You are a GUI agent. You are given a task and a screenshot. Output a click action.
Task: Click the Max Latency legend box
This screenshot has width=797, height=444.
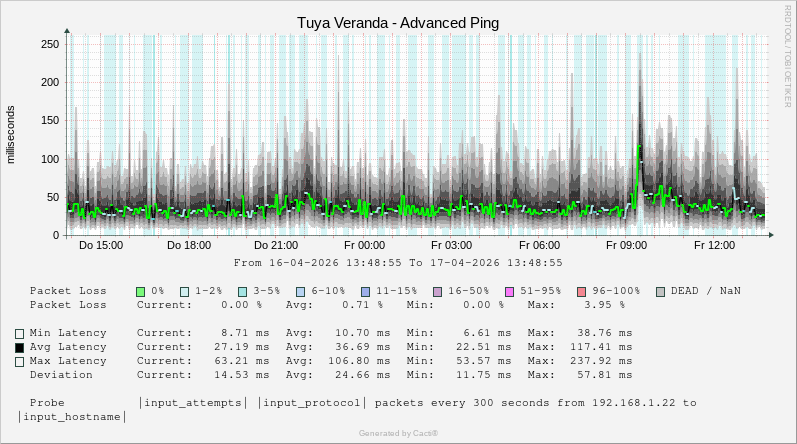click(19, 361)
